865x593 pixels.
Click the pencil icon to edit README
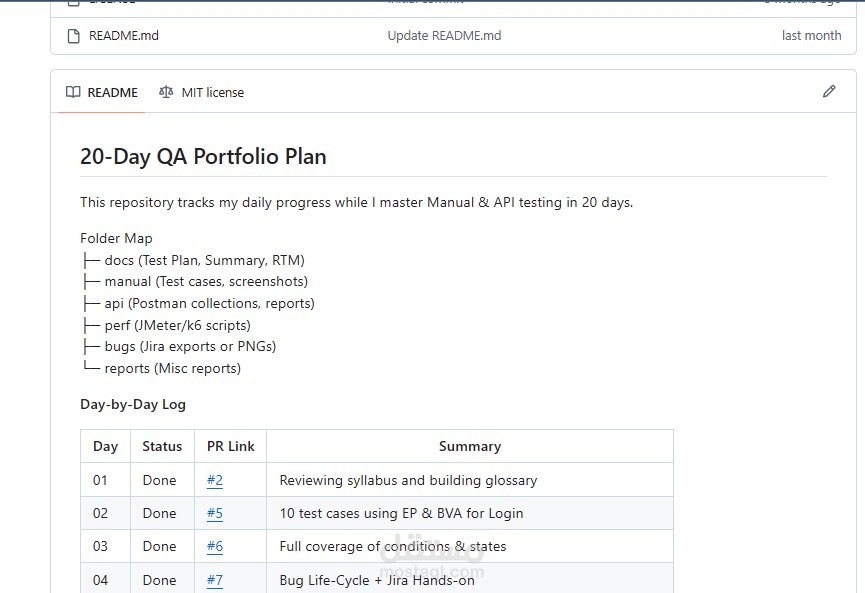click(x=829, y=91)
